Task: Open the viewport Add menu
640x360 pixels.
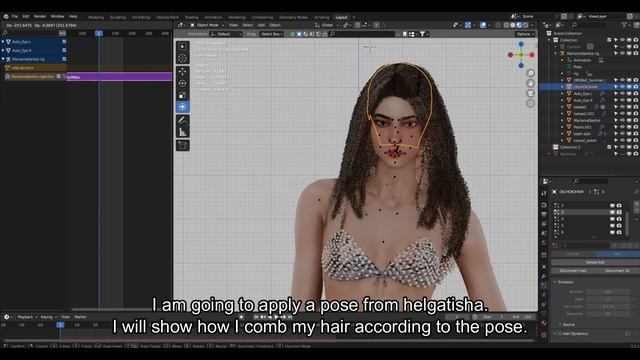Action: (x=261, y=25)
